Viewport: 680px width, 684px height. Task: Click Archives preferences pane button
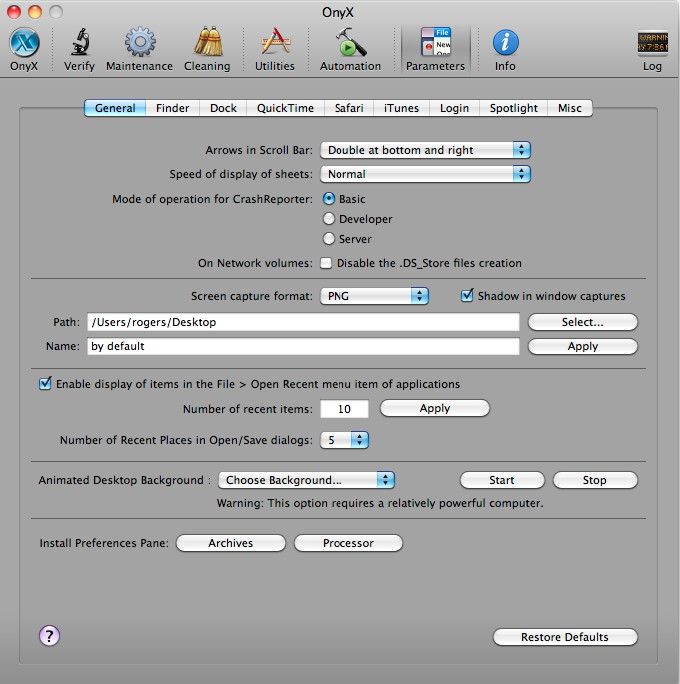[x=231, y=543]
